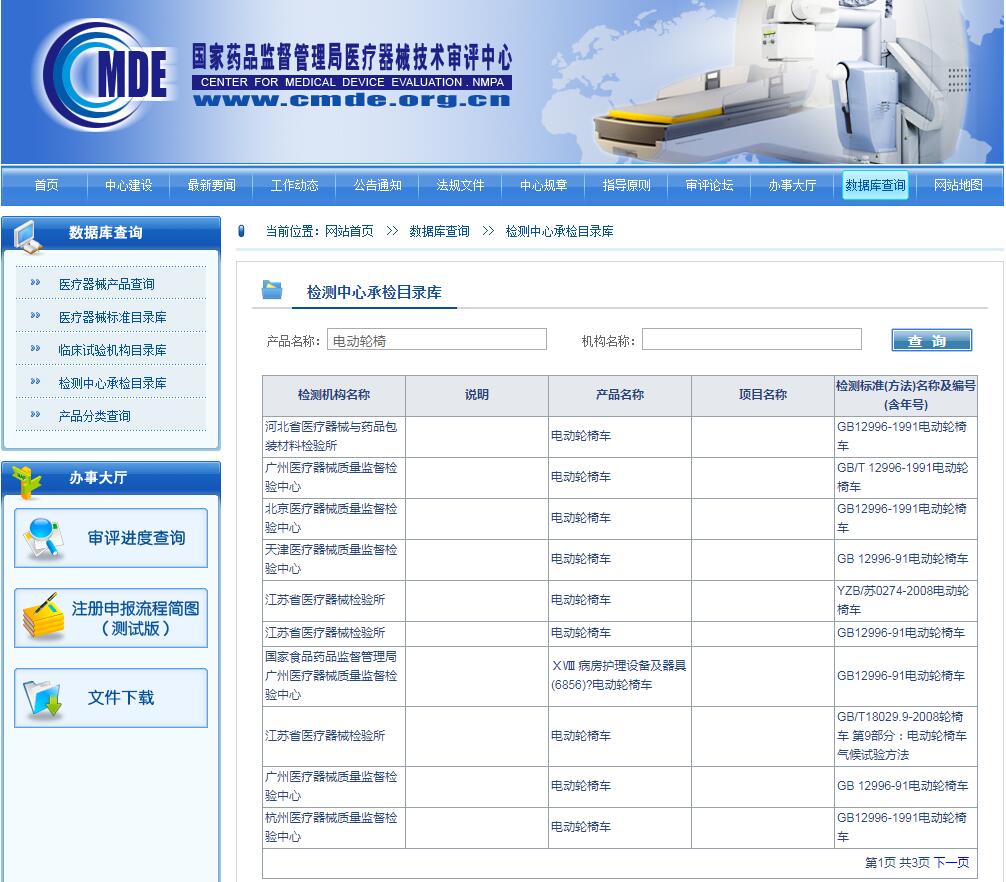Focus the 产品名称 input field

pyautogui.click(x=437, y=340)
